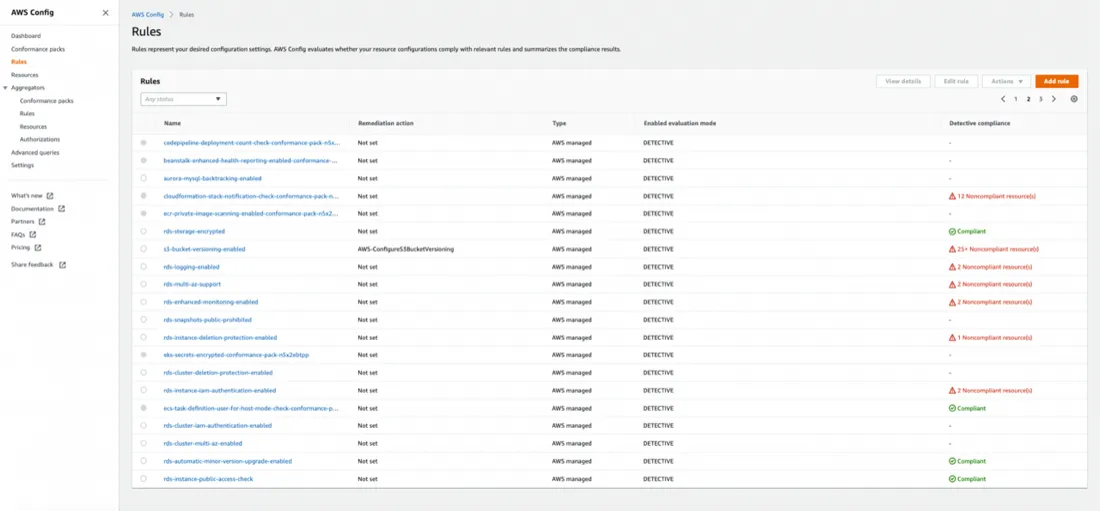Click warning icon for 1 Noncompliant resource
This screenshot has width=1100, height=516.
click(952, 337)
